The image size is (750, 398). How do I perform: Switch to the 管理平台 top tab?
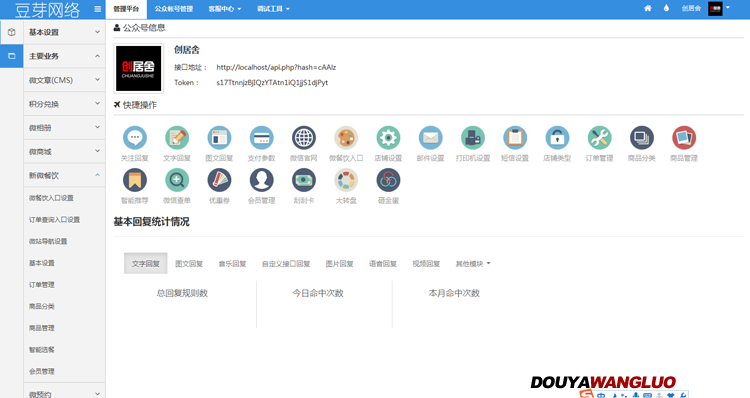[126, 9]
